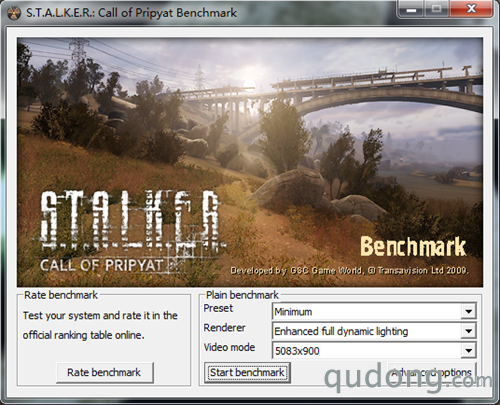This screenshot has height=405, width=500.
Task: Click the window title bar text
Action: 131,13
